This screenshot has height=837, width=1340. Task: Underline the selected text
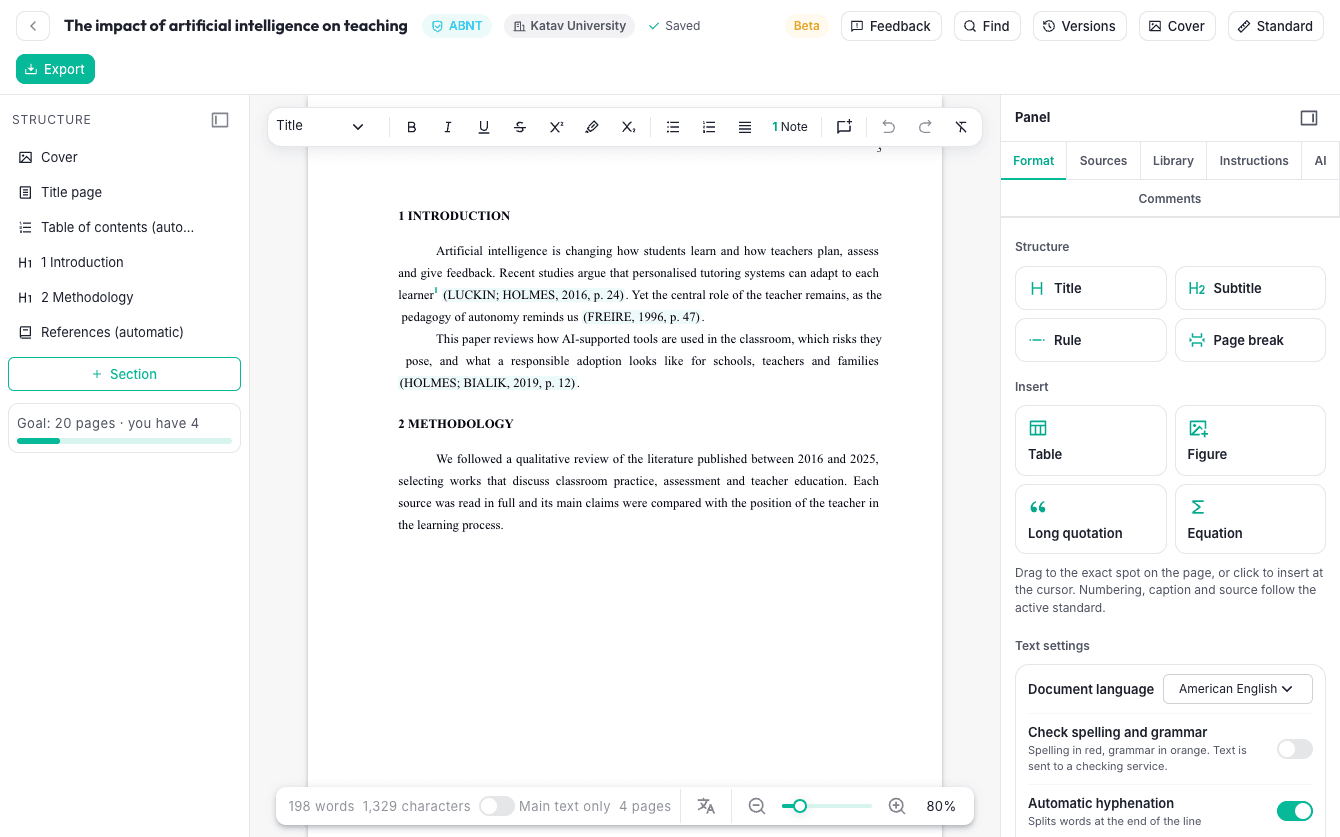pos(484,127)
